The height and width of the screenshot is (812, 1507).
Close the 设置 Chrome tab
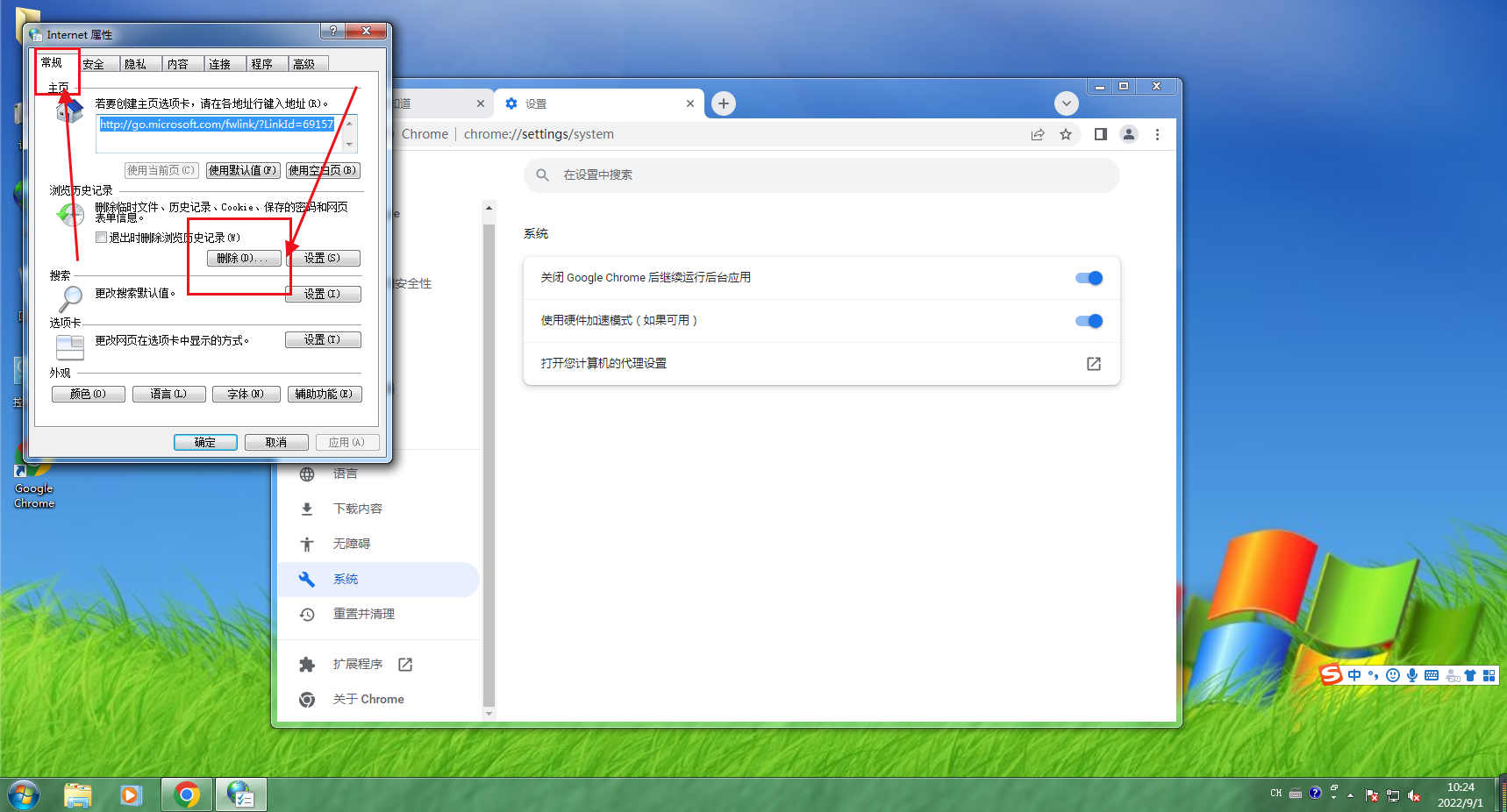click(x=690, y=103)
